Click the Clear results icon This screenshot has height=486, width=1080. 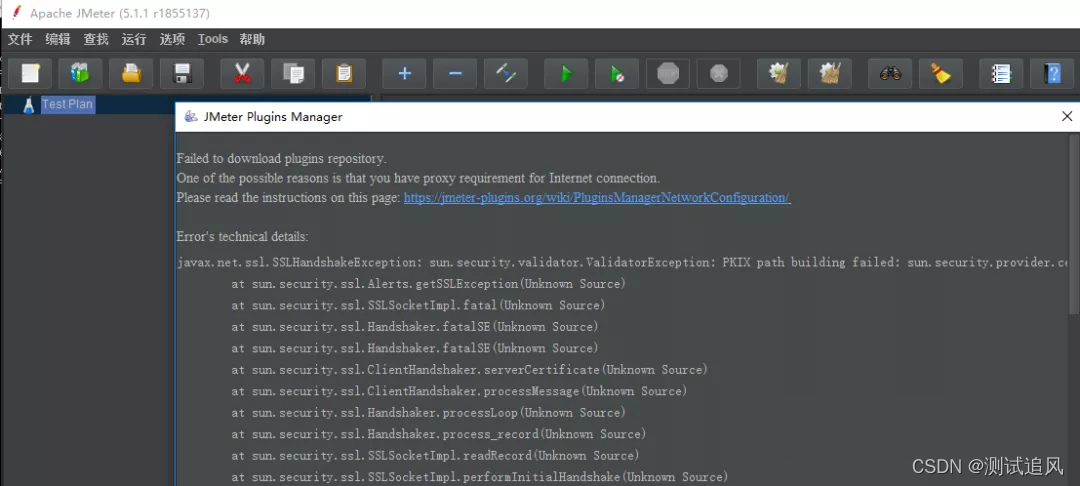[x=779, y=73]
